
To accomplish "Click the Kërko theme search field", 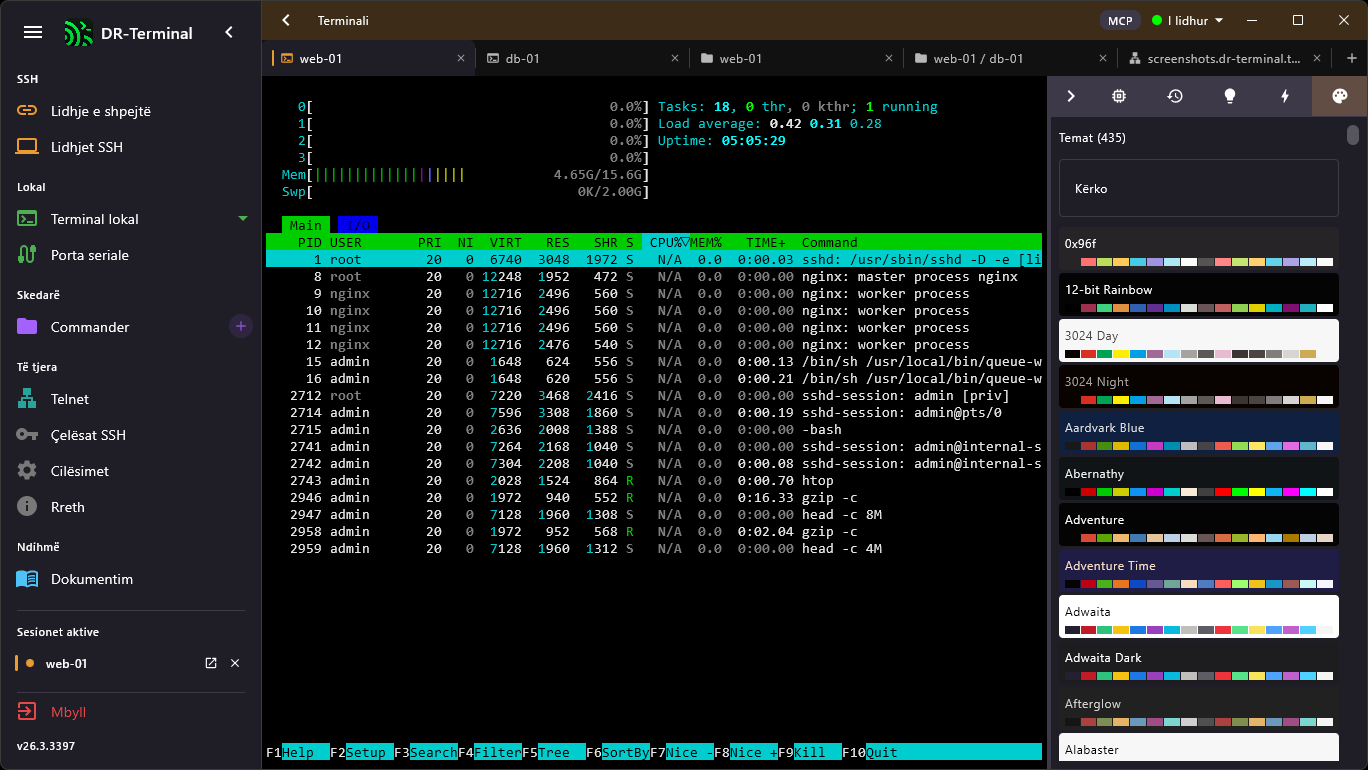I will (1198, 188).
